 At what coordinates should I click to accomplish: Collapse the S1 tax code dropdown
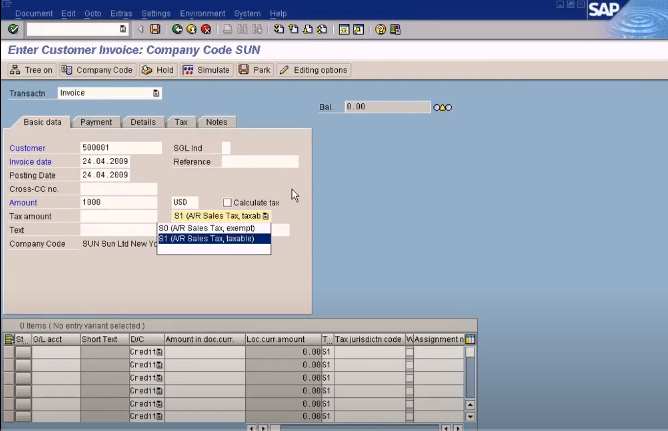tap(265, 216)
